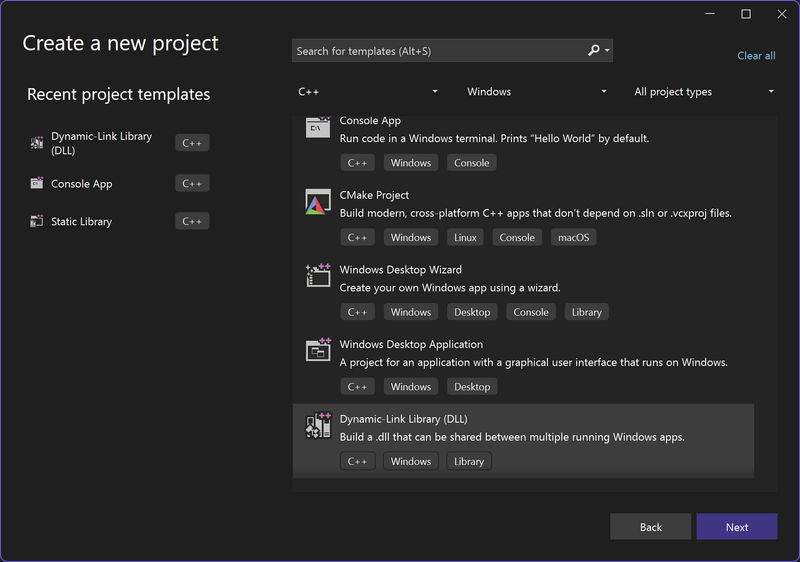
Task: Click the CMake Project template icon
Action: click(318, 201)
